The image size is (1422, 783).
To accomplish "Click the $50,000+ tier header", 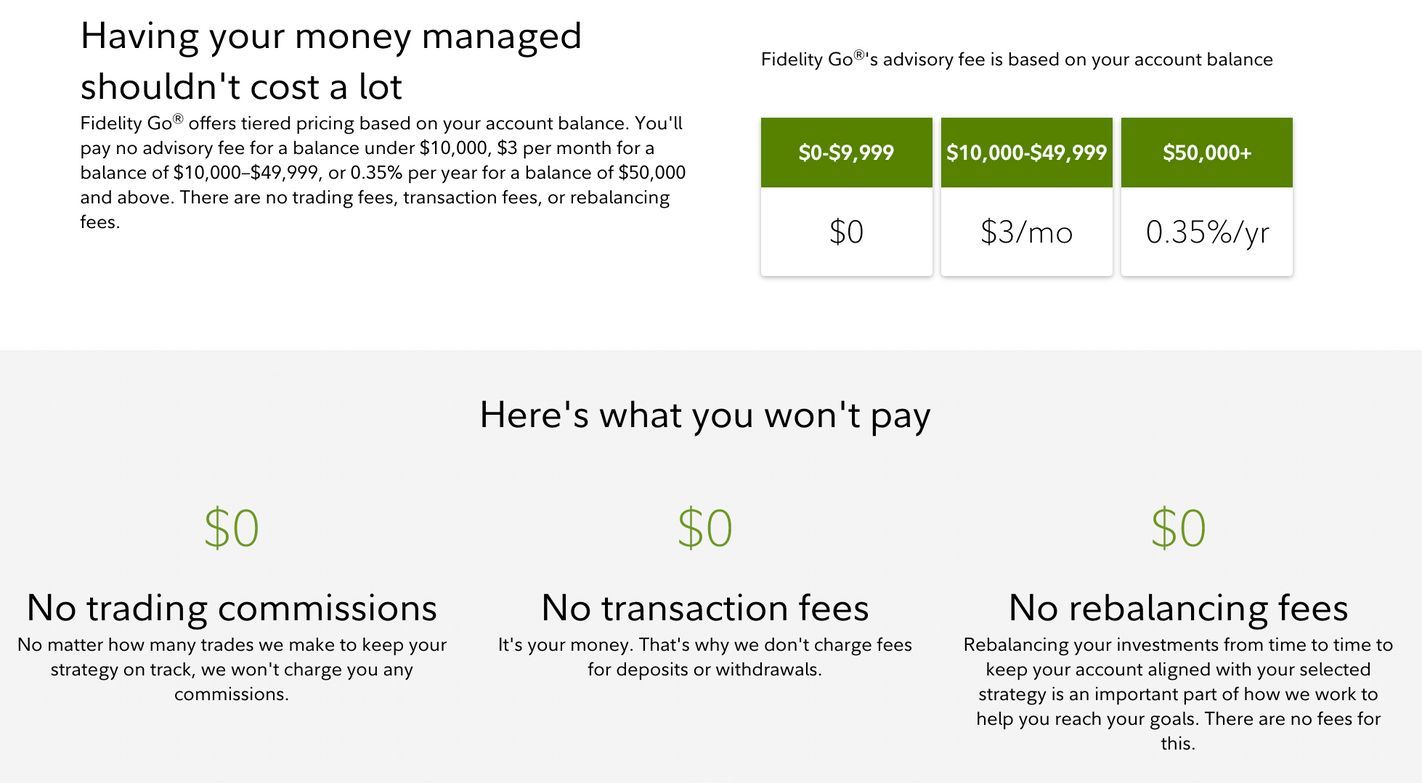I will click(1206, 153).
